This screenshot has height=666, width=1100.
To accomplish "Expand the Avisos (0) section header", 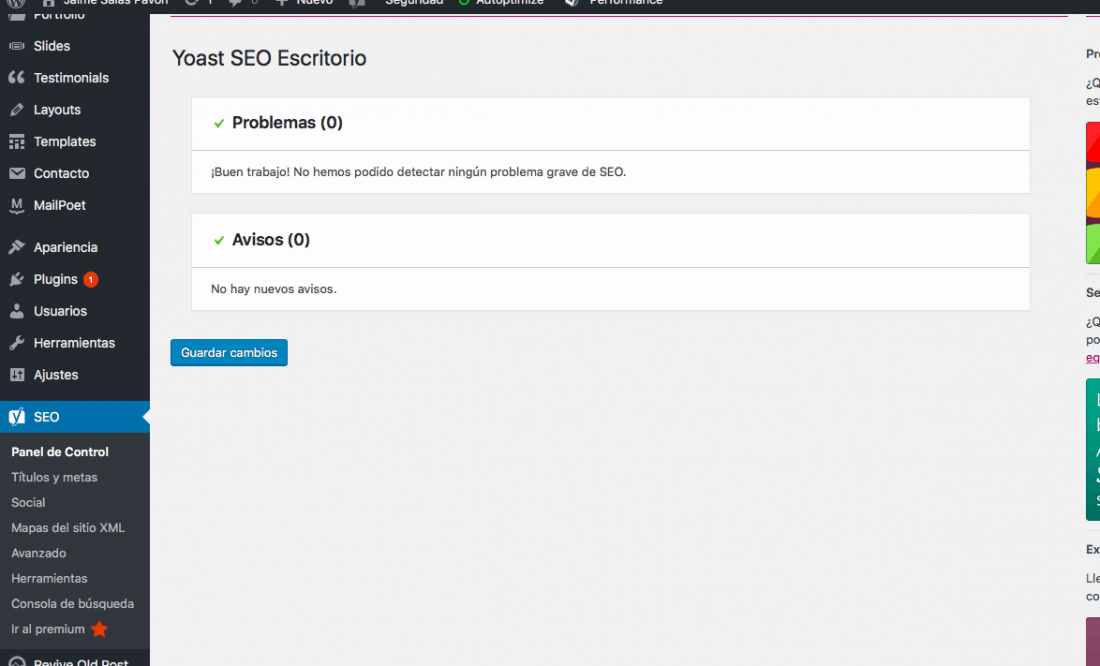I will click(x=610, y=241).
